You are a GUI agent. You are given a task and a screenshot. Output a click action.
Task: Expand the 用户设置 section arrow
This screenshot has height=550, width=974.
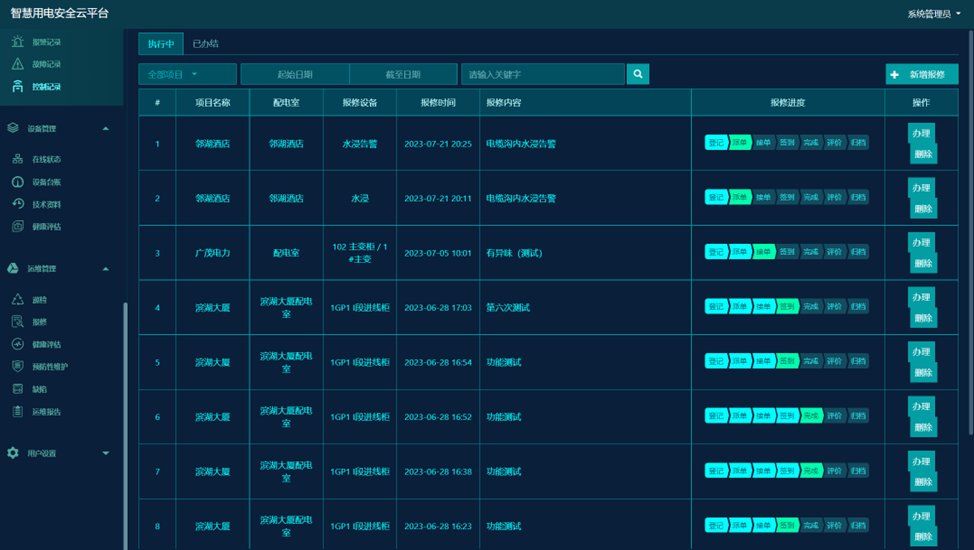tap(106, 453)
